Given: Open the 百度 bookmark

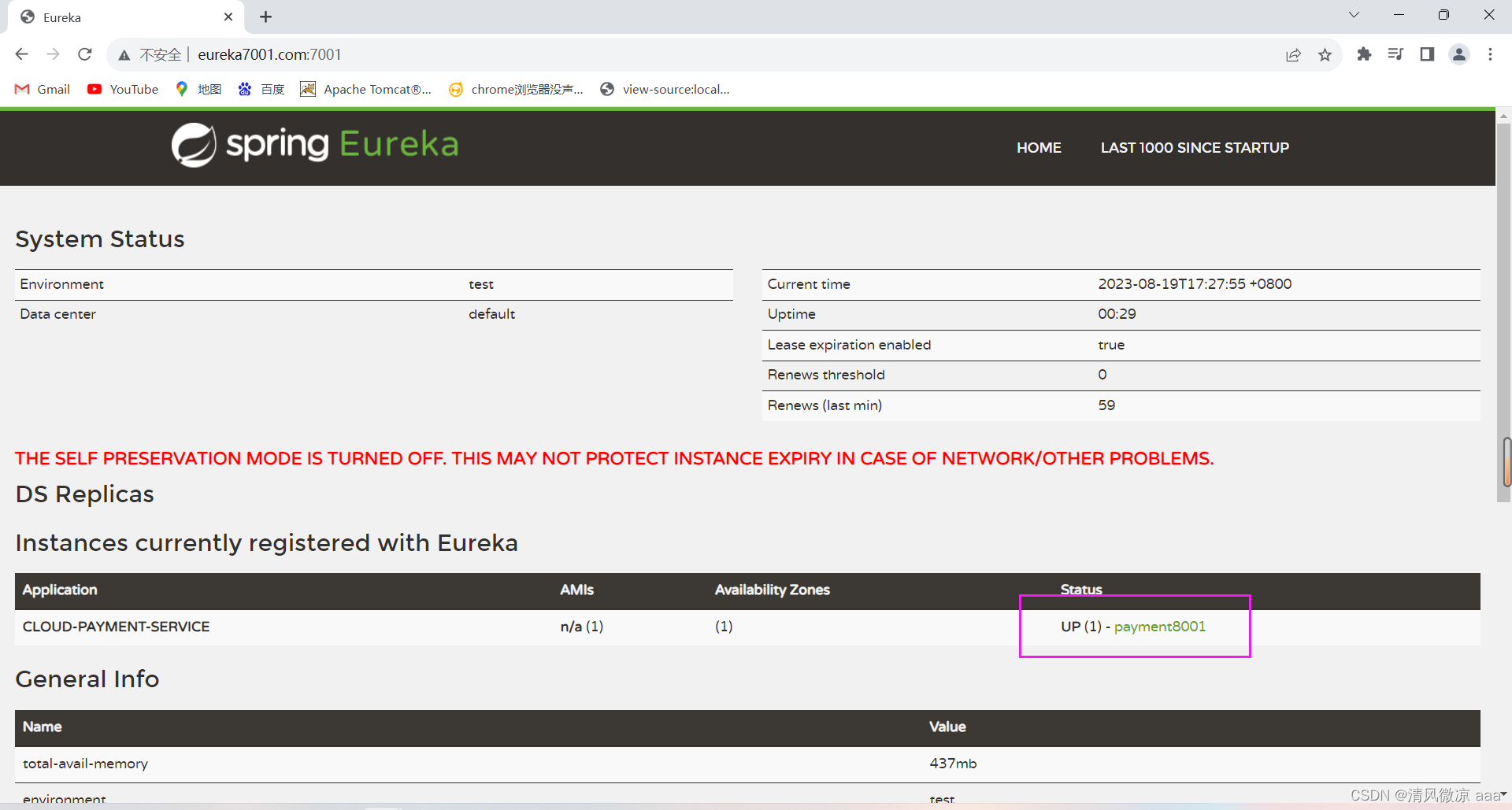Looking at the screenshot, I should (x=261, y=89).
